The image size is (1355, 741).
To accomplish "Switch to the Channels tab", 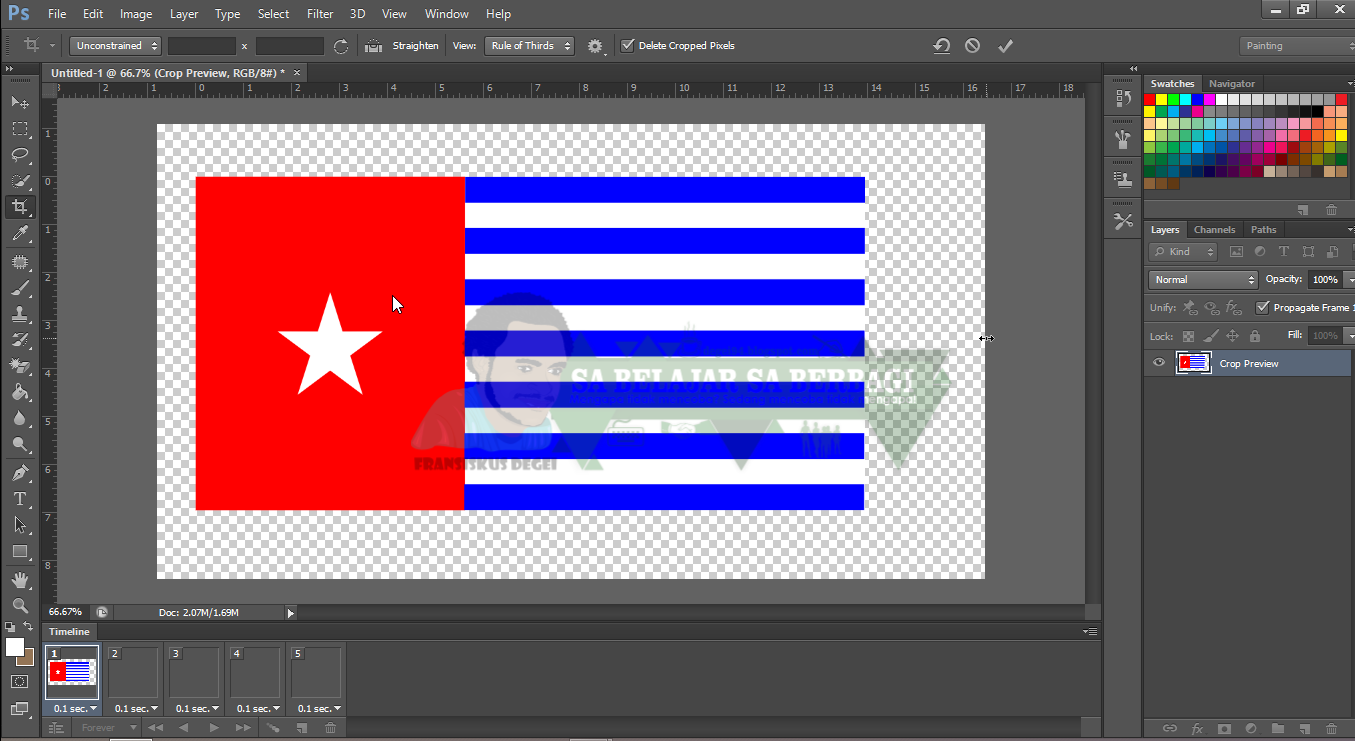I will [1214, 230].
